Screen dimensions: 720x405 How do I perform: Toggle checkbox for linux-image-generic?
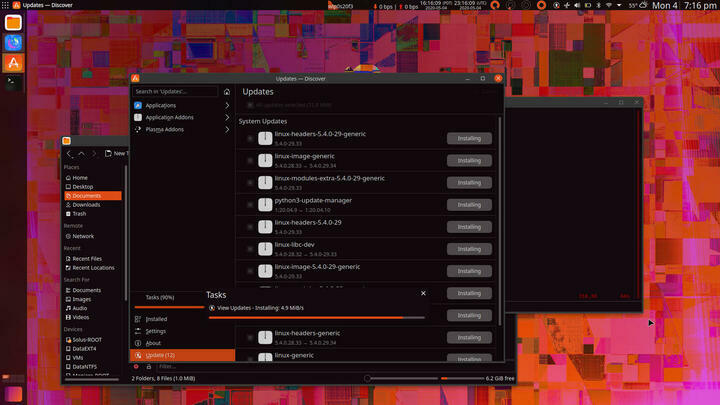tap(250, 160)
